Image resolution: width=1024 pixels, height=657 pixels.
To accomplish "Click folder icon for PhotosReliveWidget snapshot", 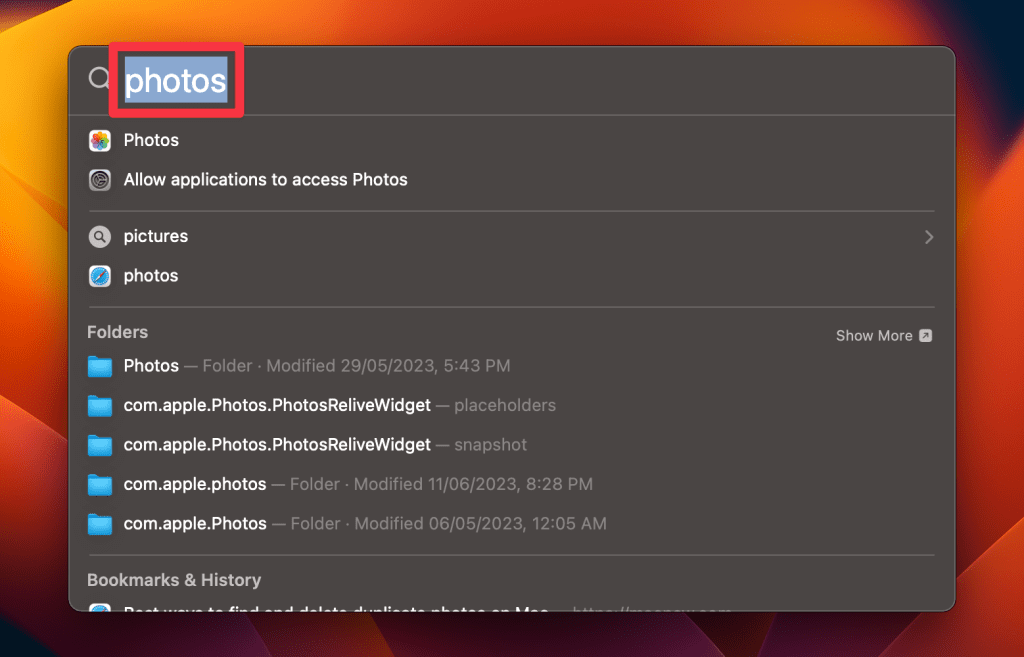I will point(100,445).
